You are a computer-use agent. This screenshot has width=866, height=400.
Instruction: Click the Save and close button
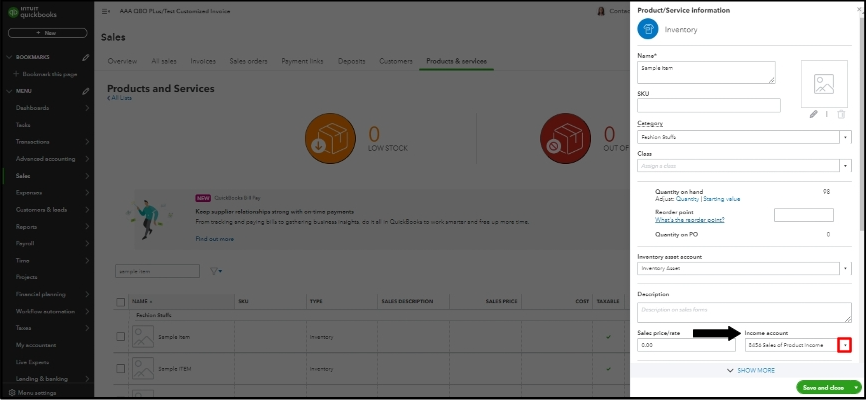click(823, 388)
